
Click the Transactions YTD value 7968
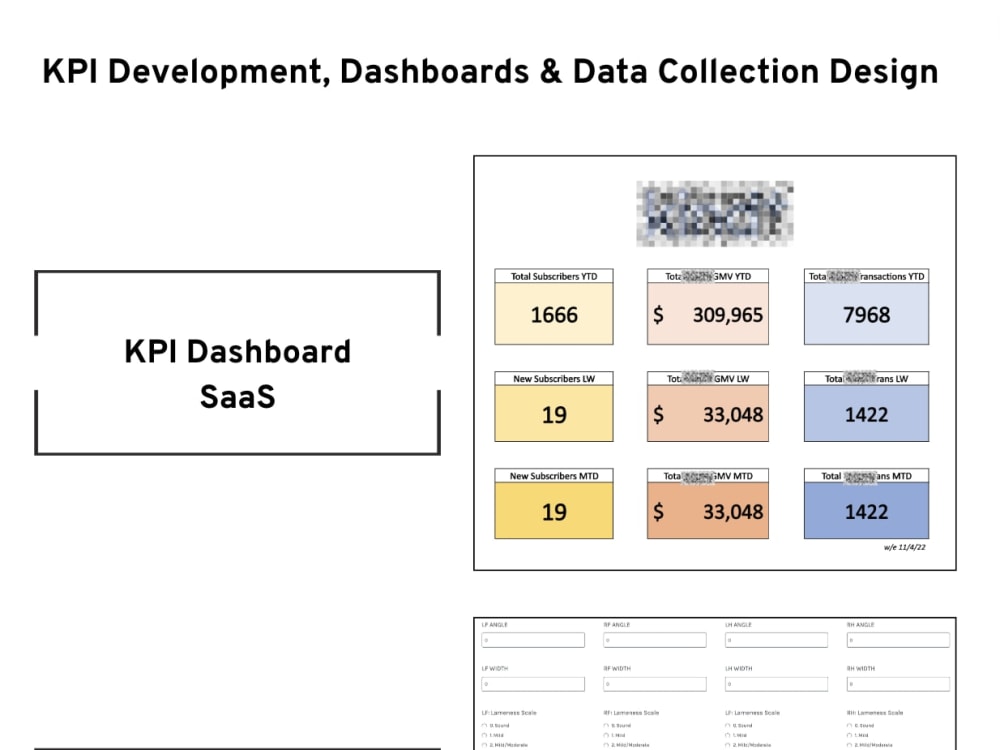click(x=866, y=314)
